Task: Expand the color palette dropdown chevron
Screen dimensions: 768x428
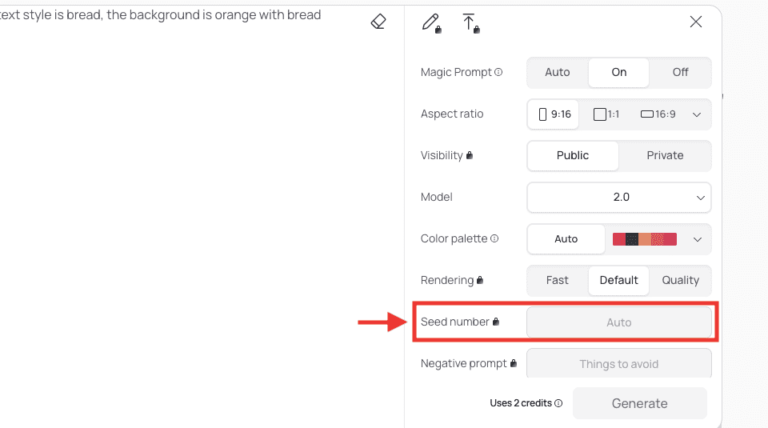Action: (697, 239)
